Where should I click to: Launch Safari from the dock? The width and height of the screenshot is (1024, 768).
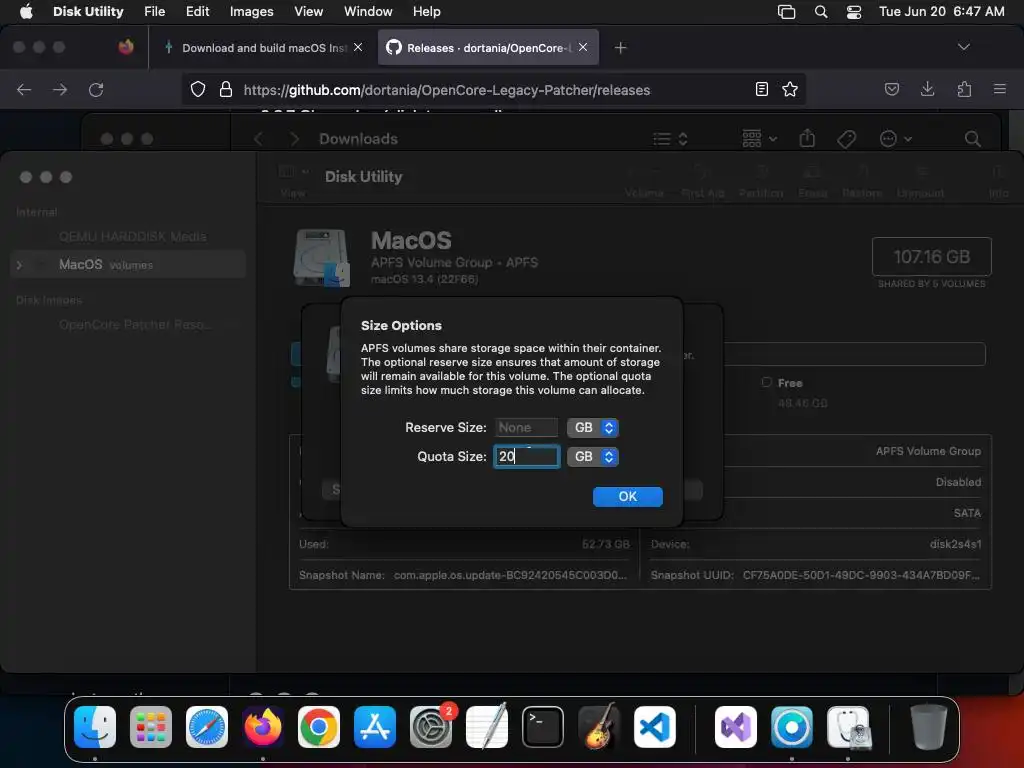click(x=207, y=727)
